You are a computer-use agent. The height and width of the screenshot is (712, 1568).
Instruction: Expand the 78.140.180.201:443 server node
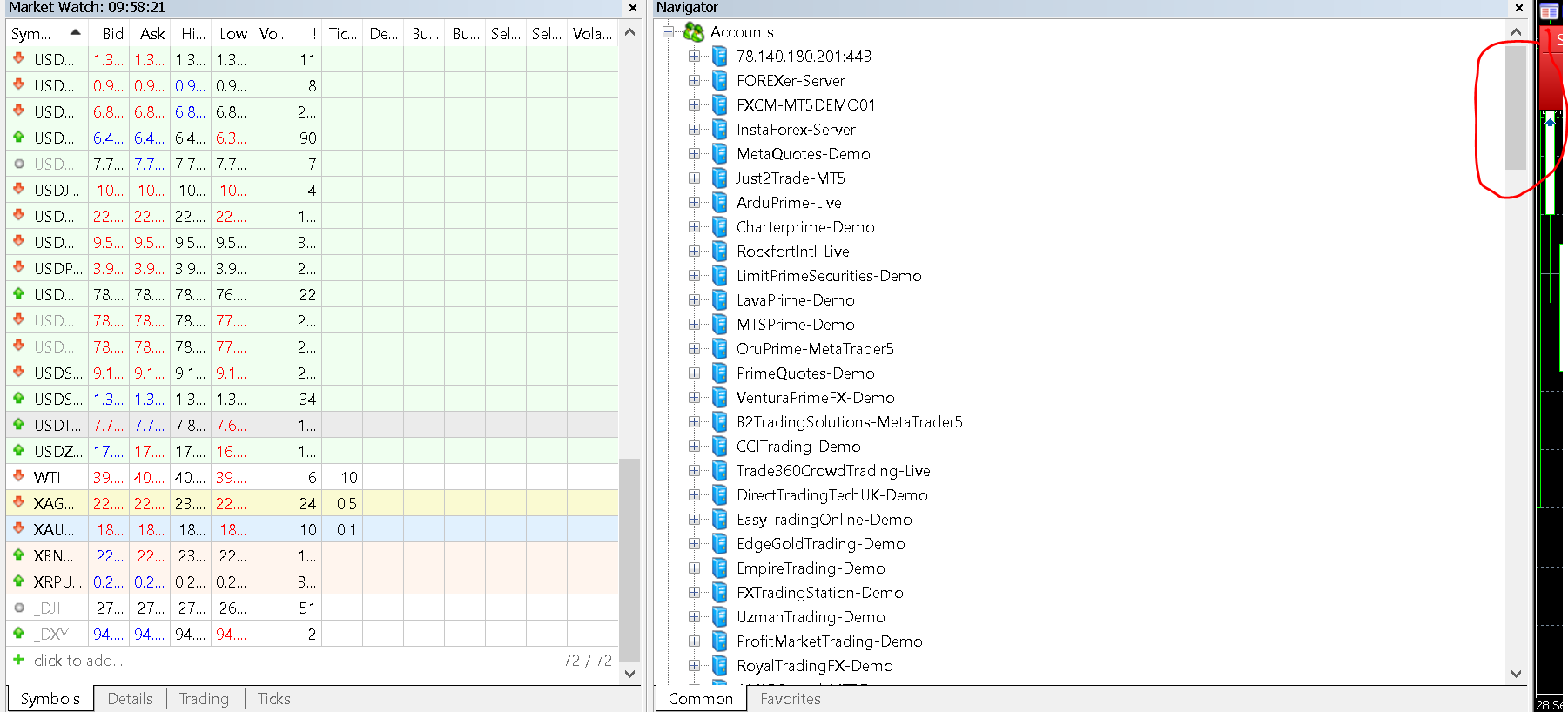[x=694, y=57]
